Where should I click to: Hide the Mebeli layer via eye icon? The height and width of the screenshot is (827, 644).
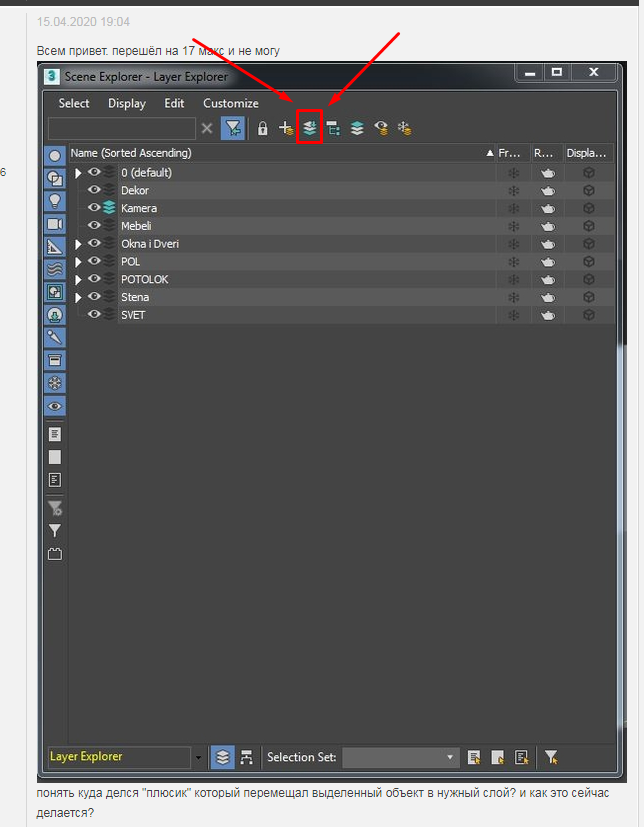click(94, 225)
